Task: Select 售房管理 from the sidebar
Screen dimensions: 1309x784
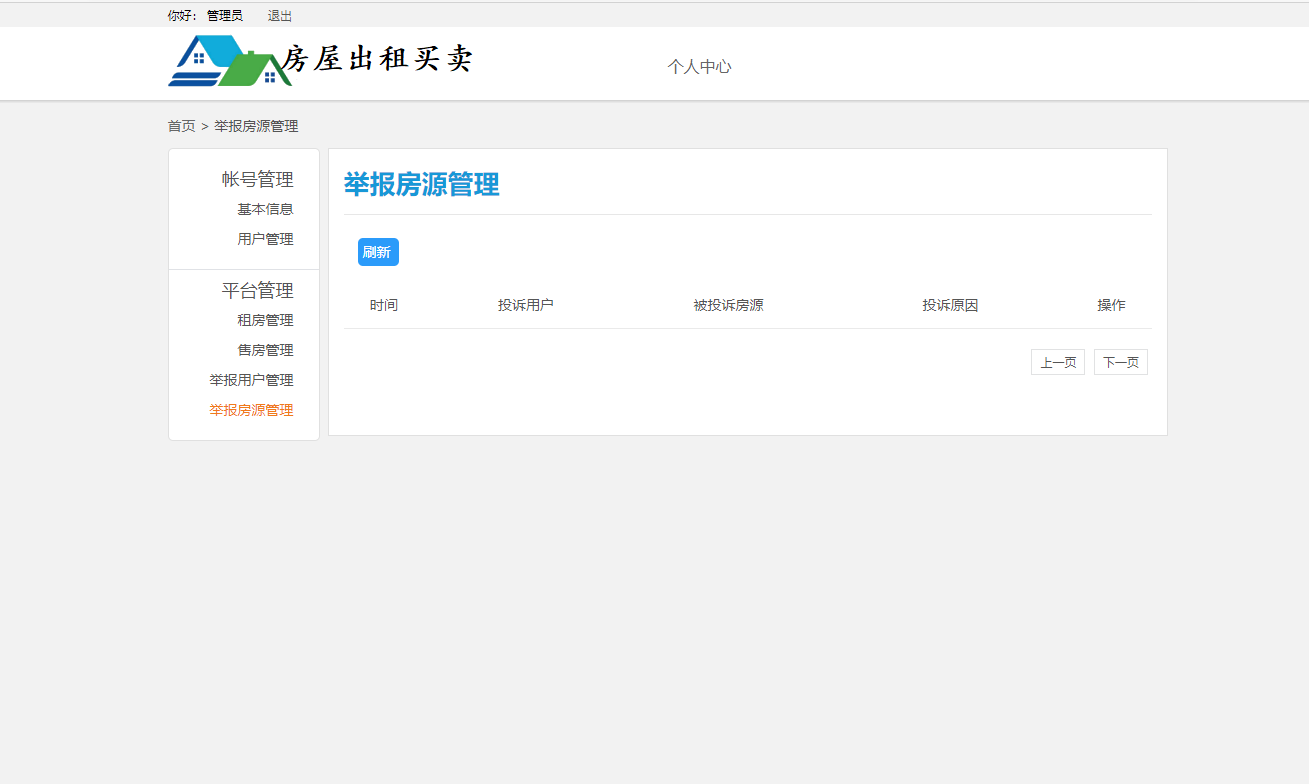Action: (265, 350)
